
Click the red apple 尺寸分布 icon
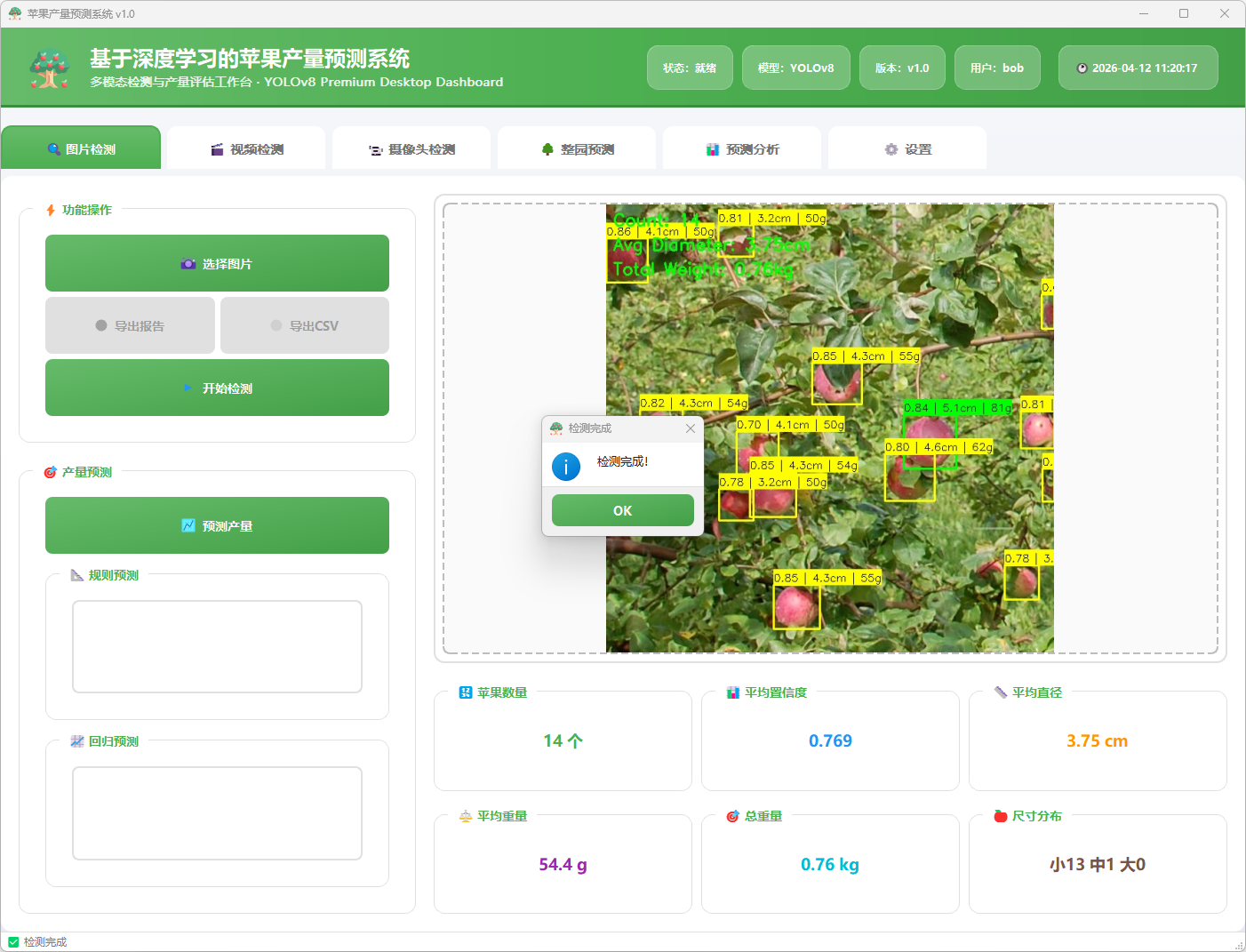point(1000,816)
